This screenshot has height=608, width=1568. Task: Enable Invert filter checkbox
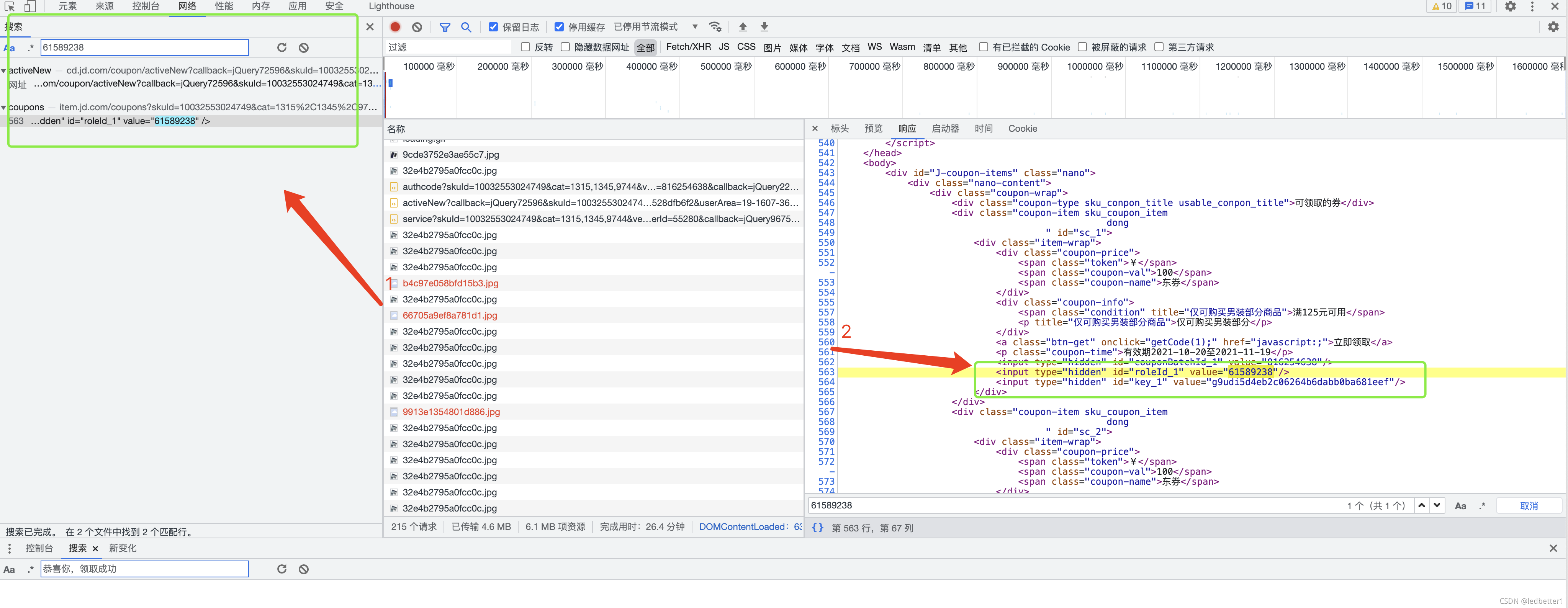tap(525, 47)
